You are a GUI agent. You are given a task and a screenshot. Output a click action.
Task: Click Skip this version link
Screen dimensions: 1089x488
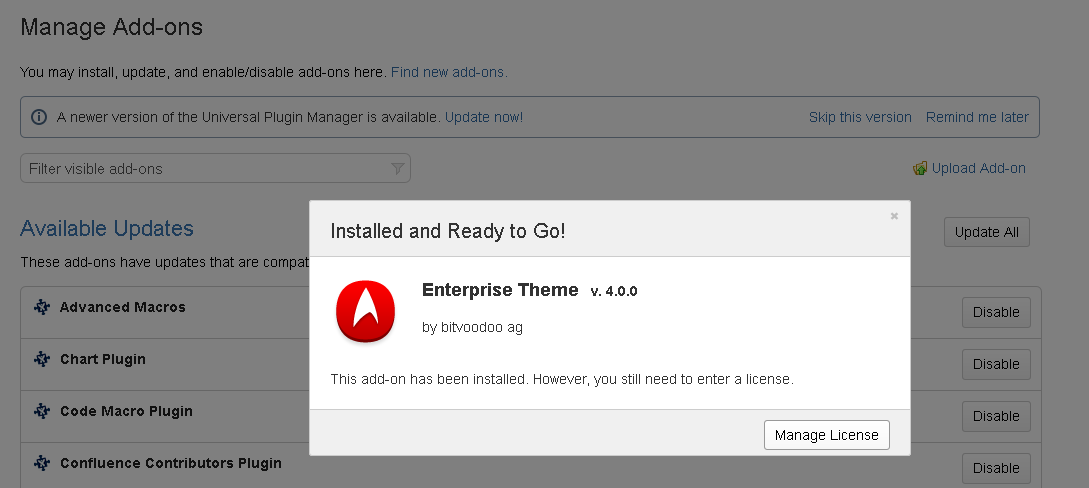pos(860,117)
